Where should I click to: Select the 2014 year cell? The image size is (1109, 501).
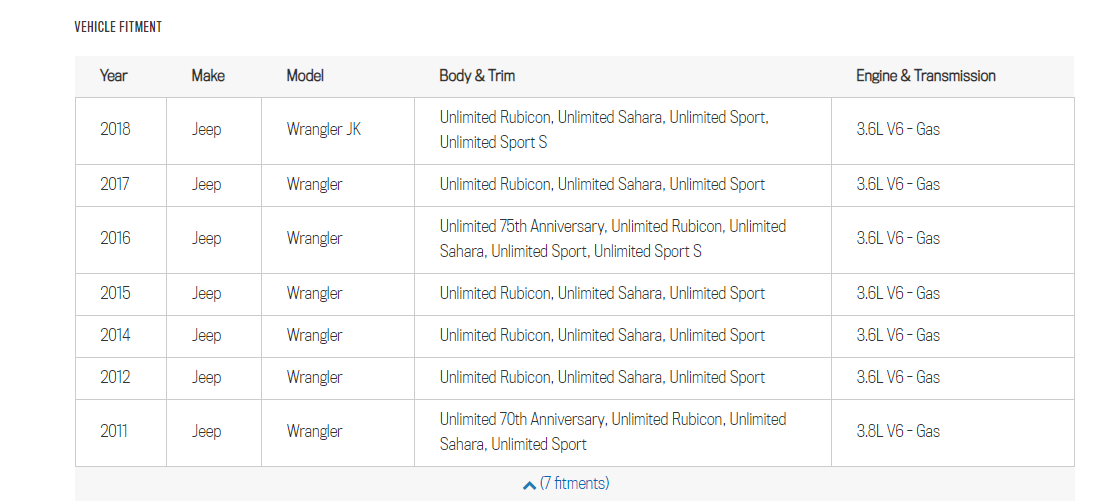click(115, 336)
